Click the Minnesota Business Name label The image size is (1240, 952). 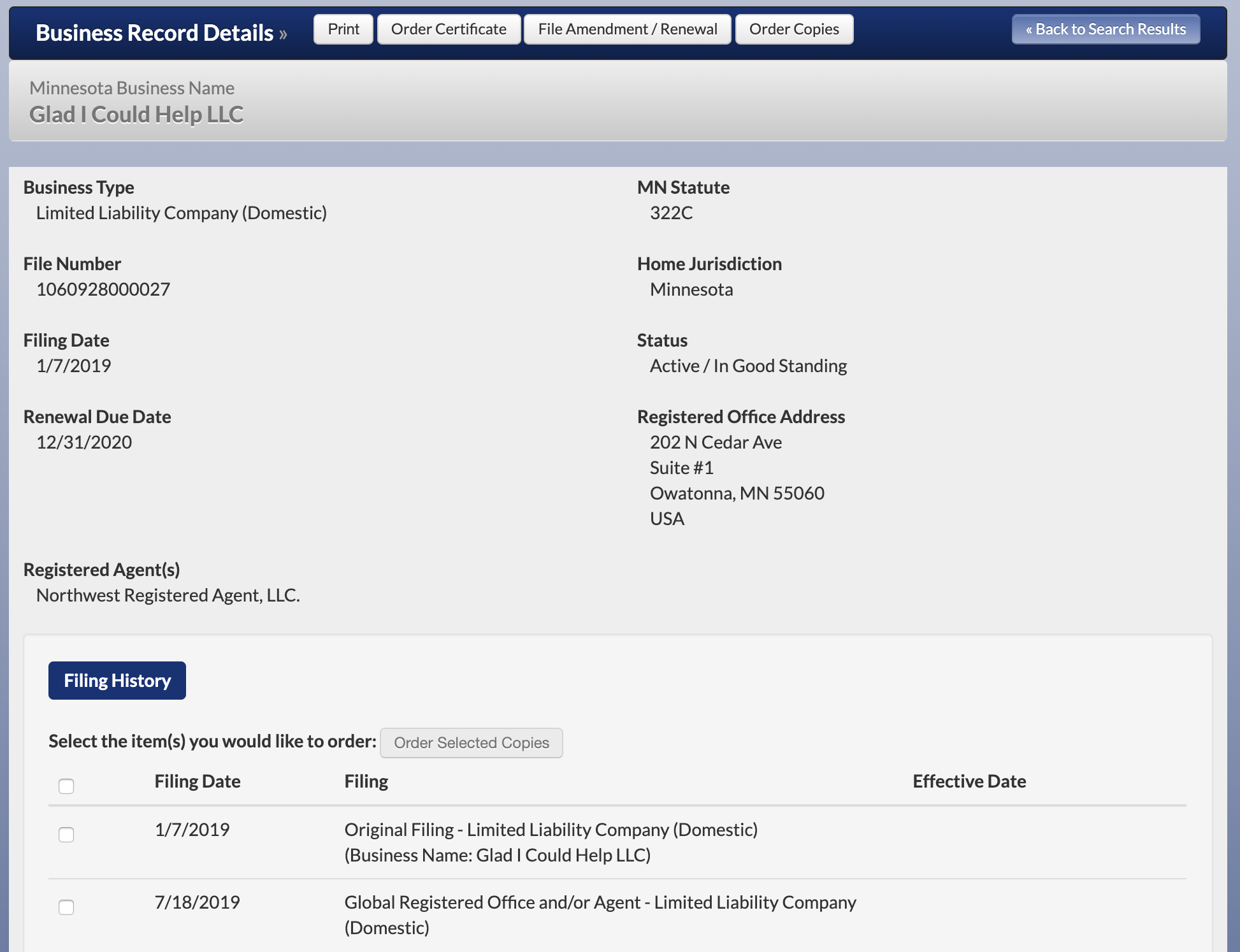pyautogui.click(x=132, y=88)
